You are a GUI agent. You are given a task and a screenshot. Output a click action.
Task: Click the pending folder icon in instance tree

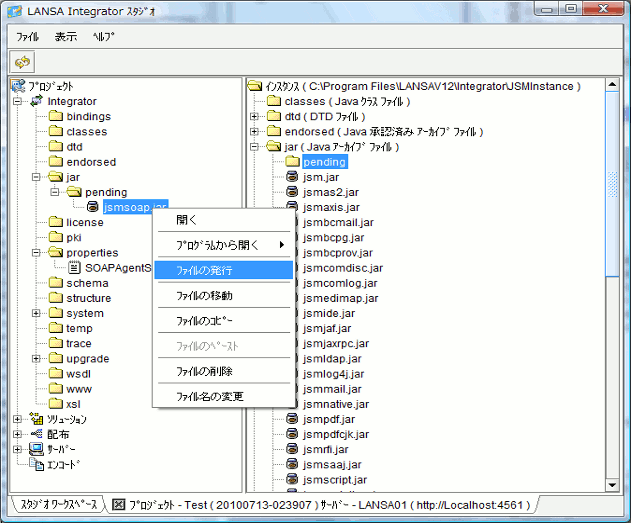pyautogui.click(x=293, y=161)
